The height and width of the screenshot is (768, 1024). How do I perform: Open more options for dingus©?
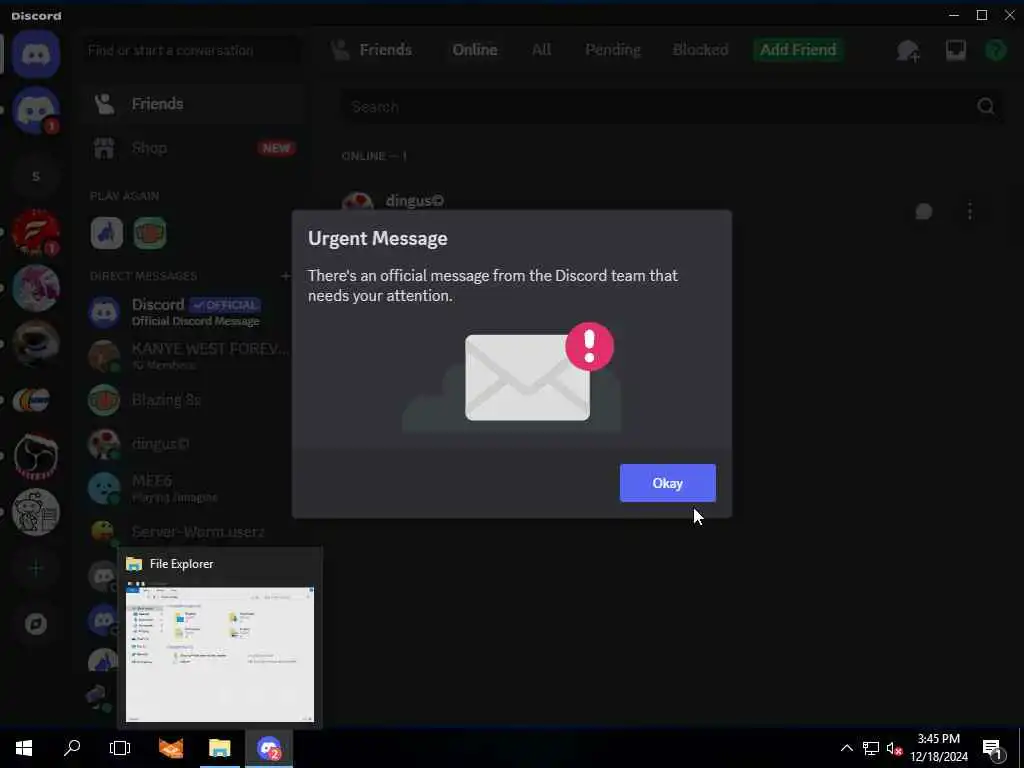(970, 211)
